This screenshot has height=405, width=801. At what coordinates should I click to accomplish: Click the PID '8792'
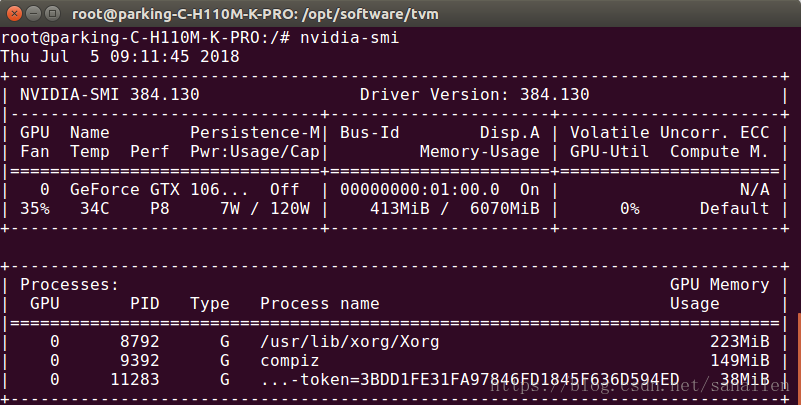coord(139,342)
